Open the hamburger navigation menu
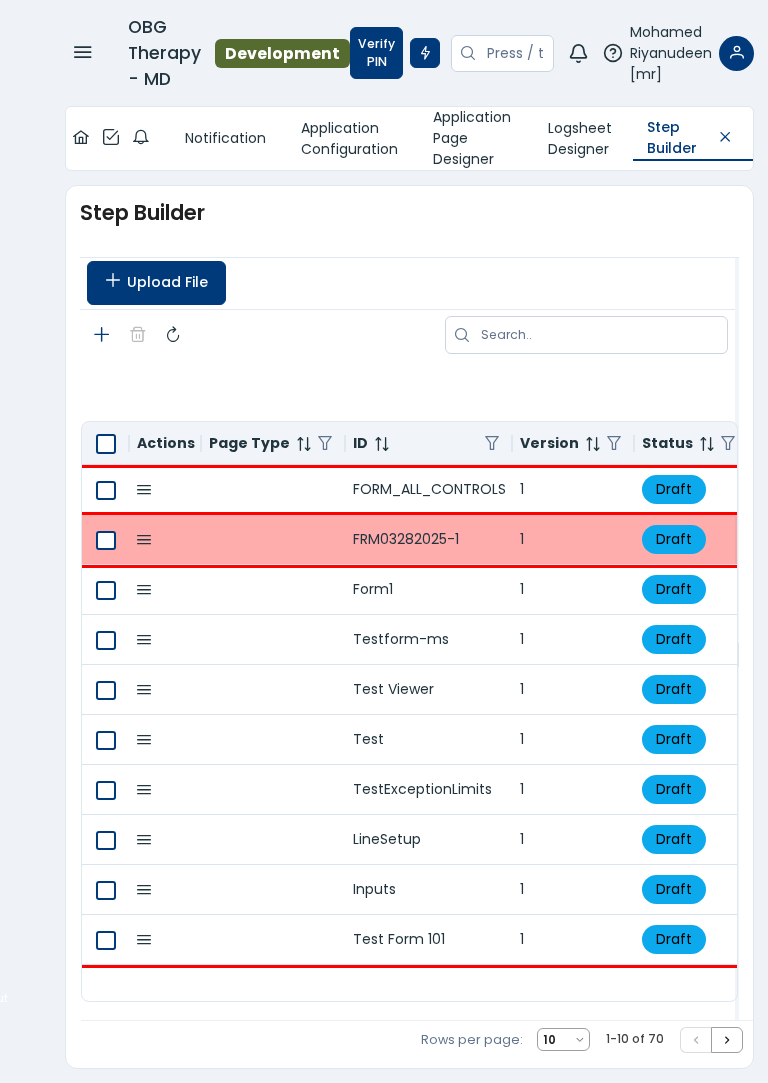The image size is (768, 1083). click(x=83, y=52)
